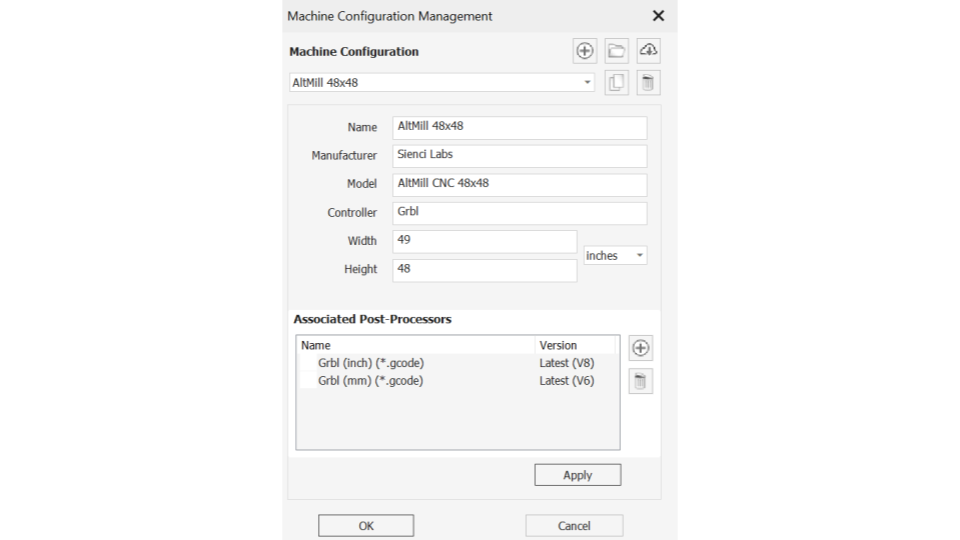Focus the Manufacturer field with Sienci Labs
The width and height of the screenshot is (960, 540).
point(519,156)
